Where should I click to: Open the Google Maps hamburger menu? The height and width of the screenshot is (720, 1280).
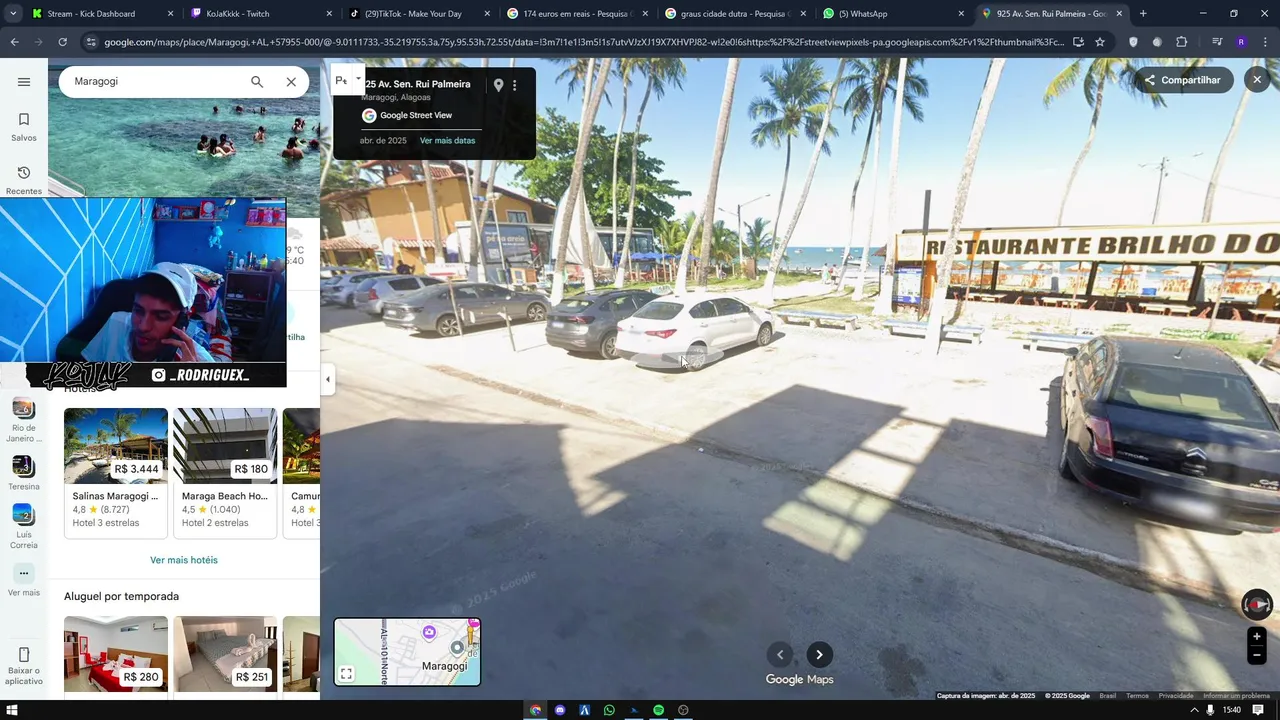pos(24,82)
